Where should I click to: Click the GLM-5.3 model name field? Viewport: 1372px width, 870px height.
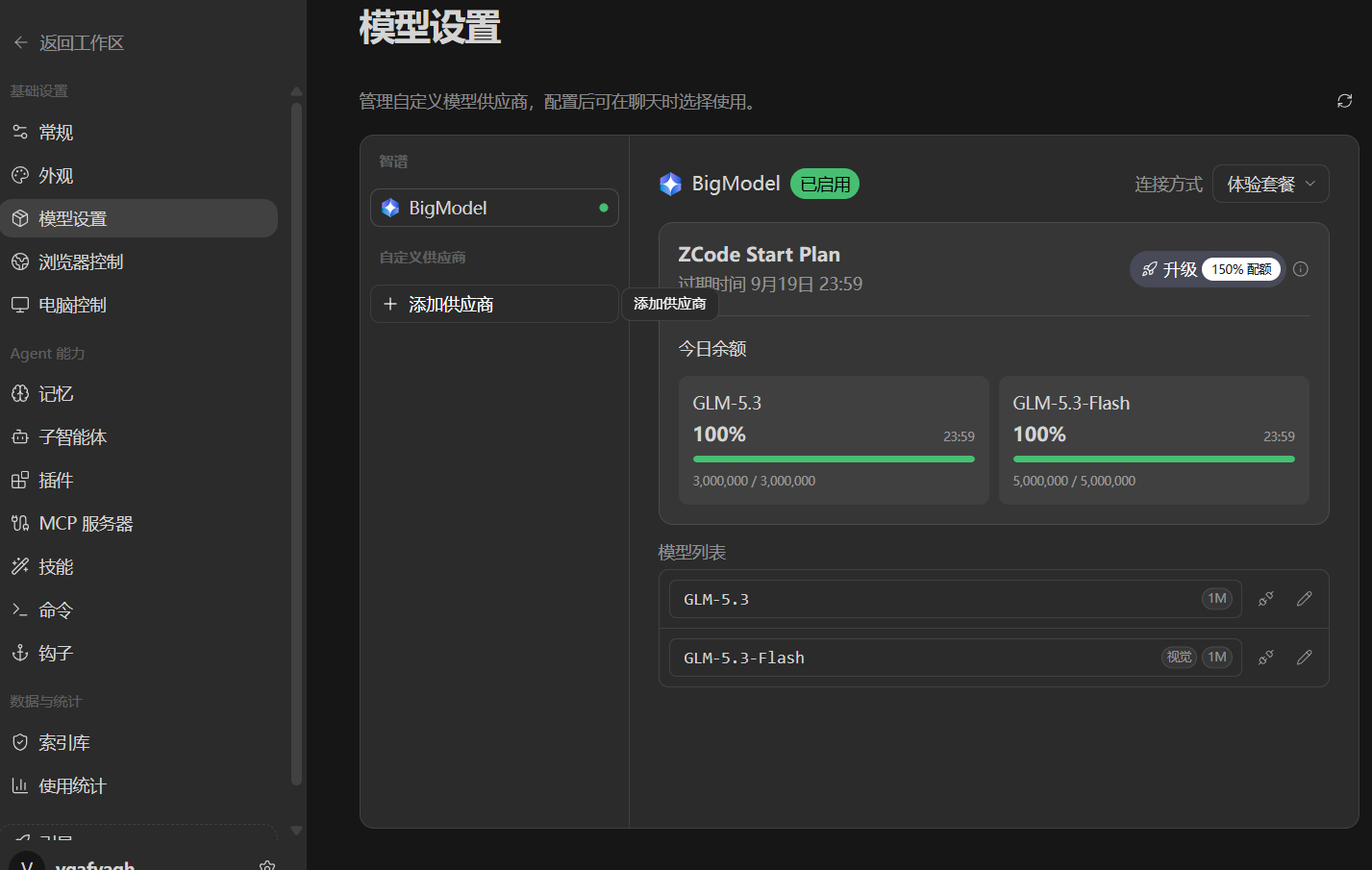(x=956, y=599)
